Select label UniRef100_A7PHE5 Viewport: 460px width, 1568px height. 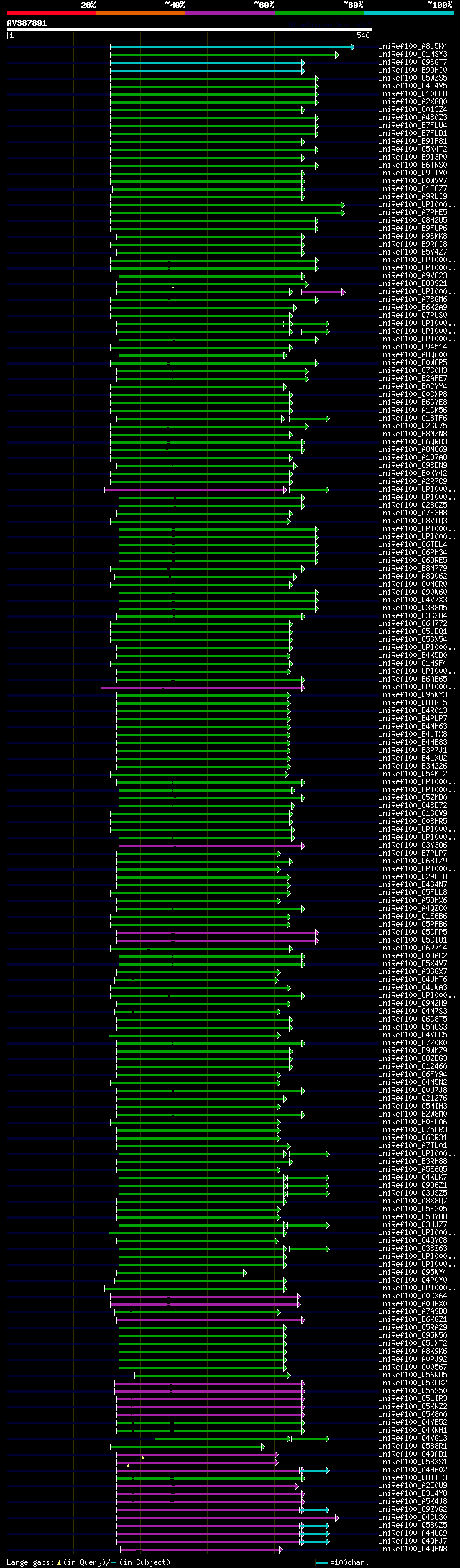[x=413, y=213]
